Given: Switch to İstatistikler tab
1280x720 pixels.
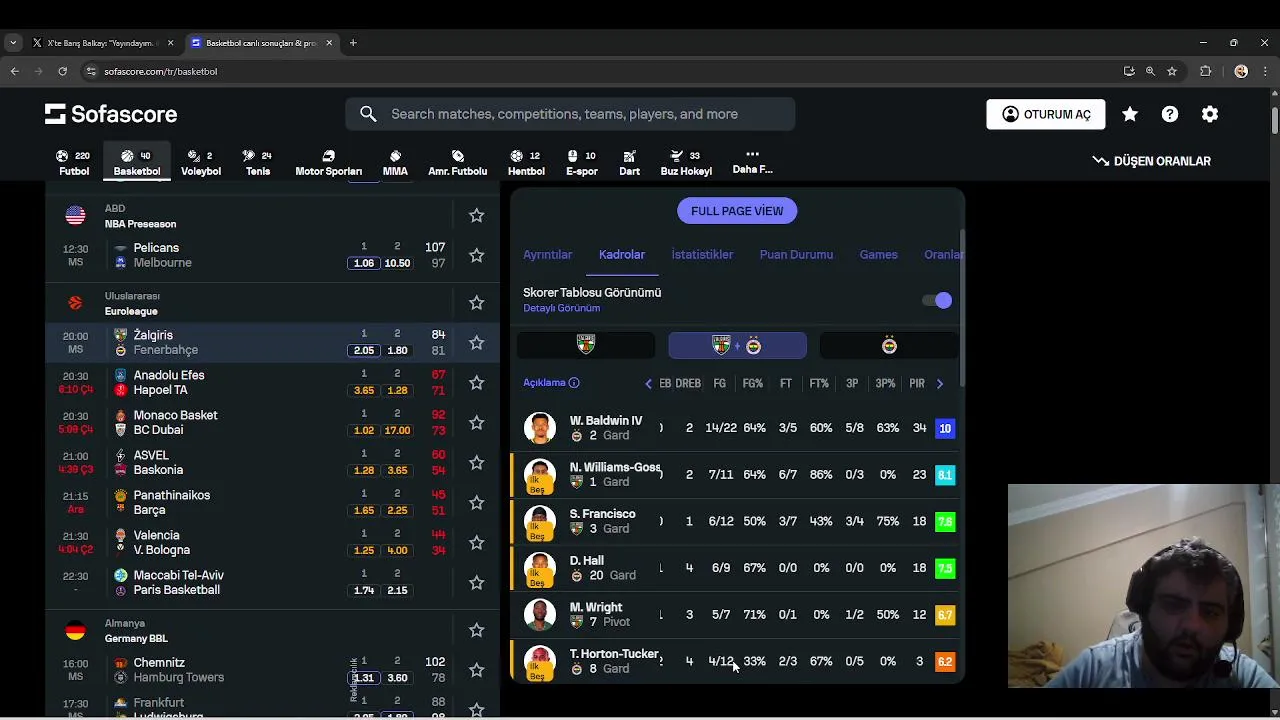Looking at the screenshot, I should (x=702, y=255).
